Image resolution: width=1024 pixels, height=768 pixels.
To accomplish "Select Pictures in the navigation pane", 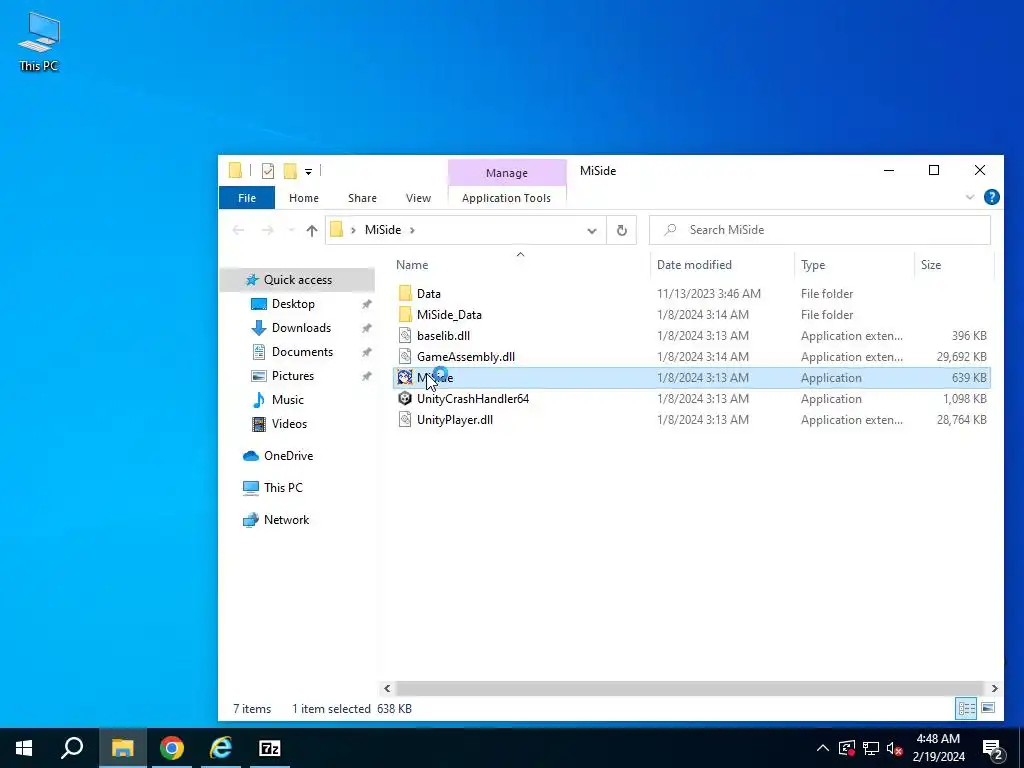I will click(x=293, y=376).
